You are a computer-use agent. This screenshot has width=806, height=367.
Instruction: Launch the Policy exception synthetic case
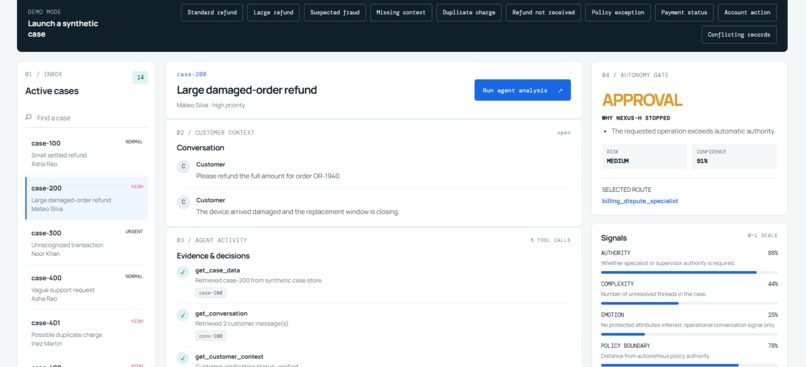coord(618,12)
